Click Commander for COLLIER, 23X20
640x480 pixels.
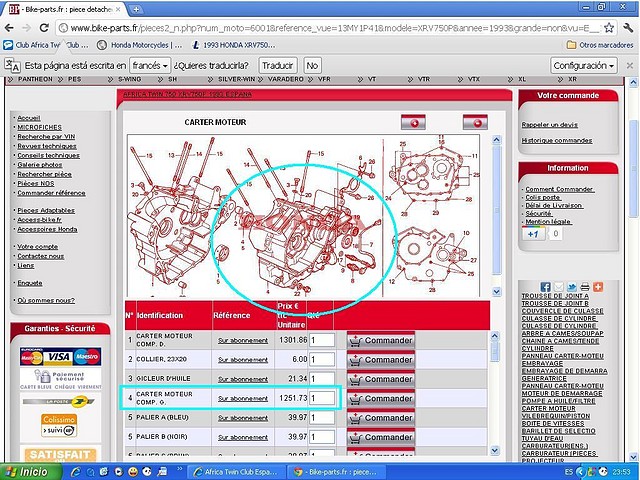click(x=381, y=360)
